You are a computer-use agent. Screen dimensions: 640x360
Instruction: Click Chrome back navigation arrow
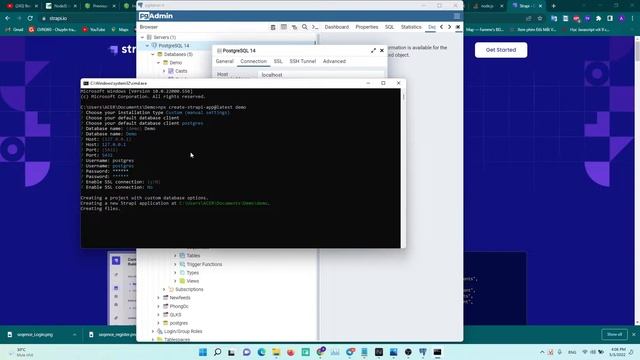click(x=7, y=18)
